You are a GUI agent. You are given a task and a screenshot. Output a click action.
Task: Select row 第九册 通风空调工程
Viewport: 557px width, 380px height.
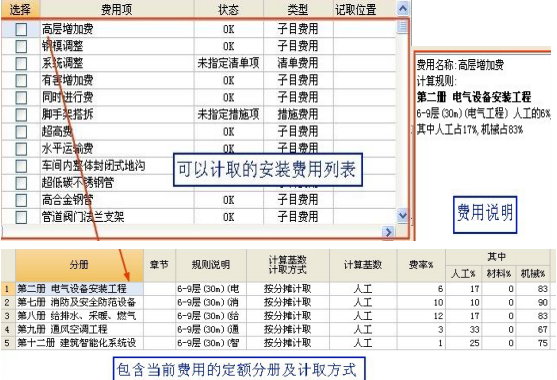(x=79, y=329)
